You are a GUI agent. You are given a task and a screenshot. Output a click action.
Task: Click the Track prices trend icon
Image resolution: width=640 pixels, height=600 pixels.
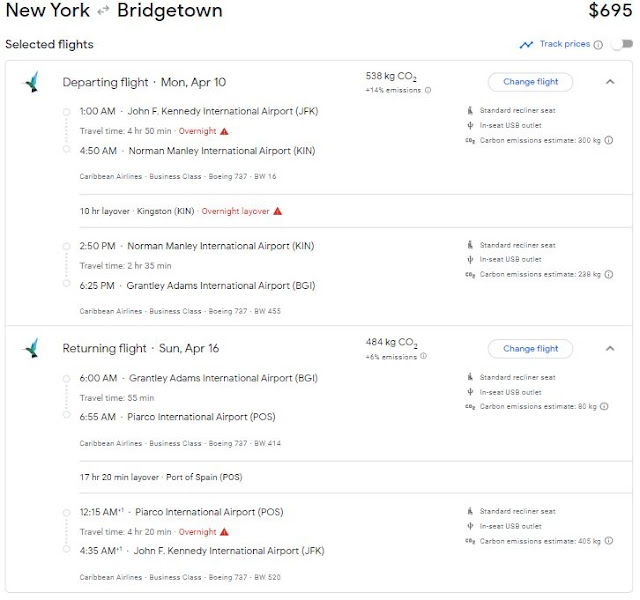pyautogui.click(x=526, y=45)
